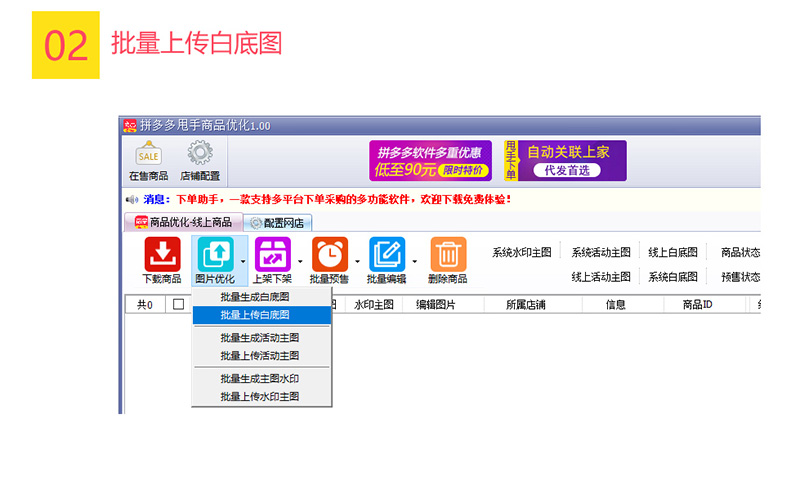Click the 自动关联上家 代发首选 banner
This screenshot has height=485, width=800.
tap(565, 161)
